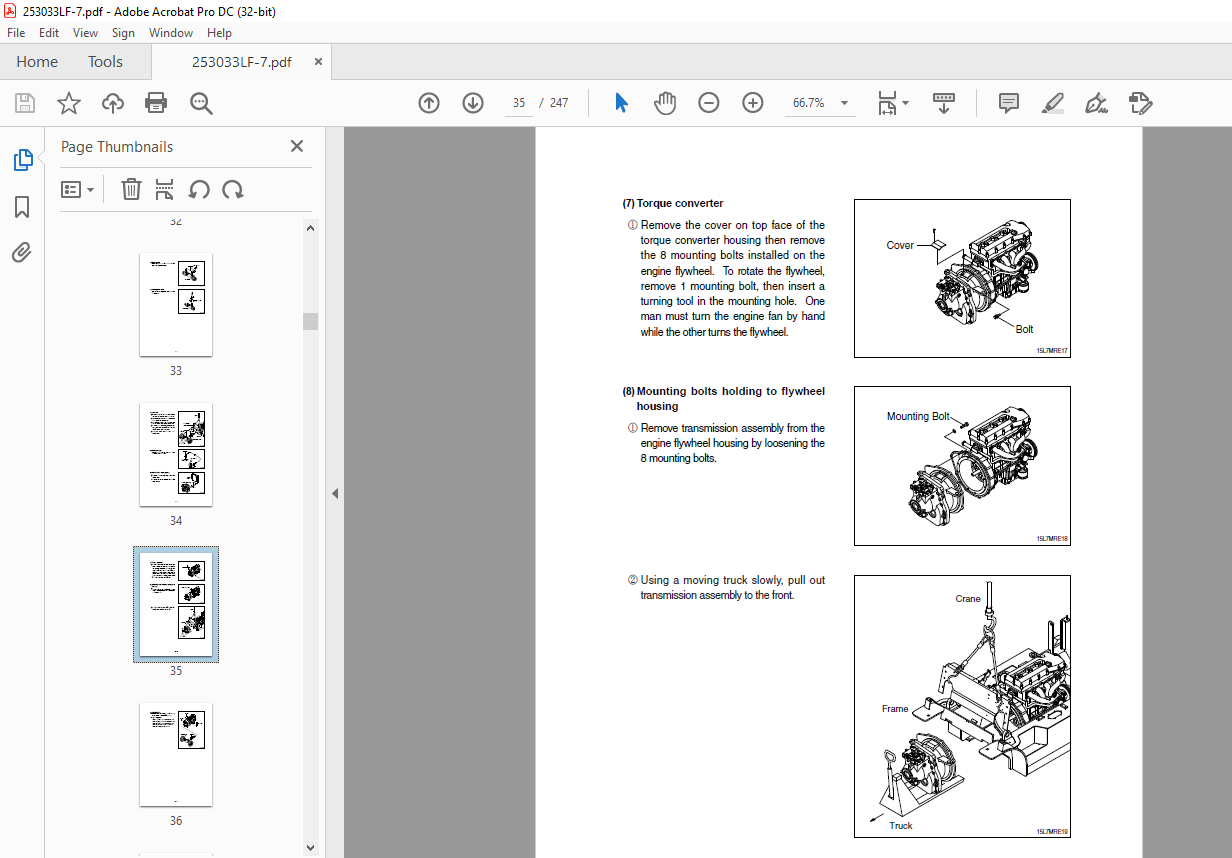Viewport: 1232px width, 858px height.
Task: Activate the Hand pan tool
Action: coord(665,103)
